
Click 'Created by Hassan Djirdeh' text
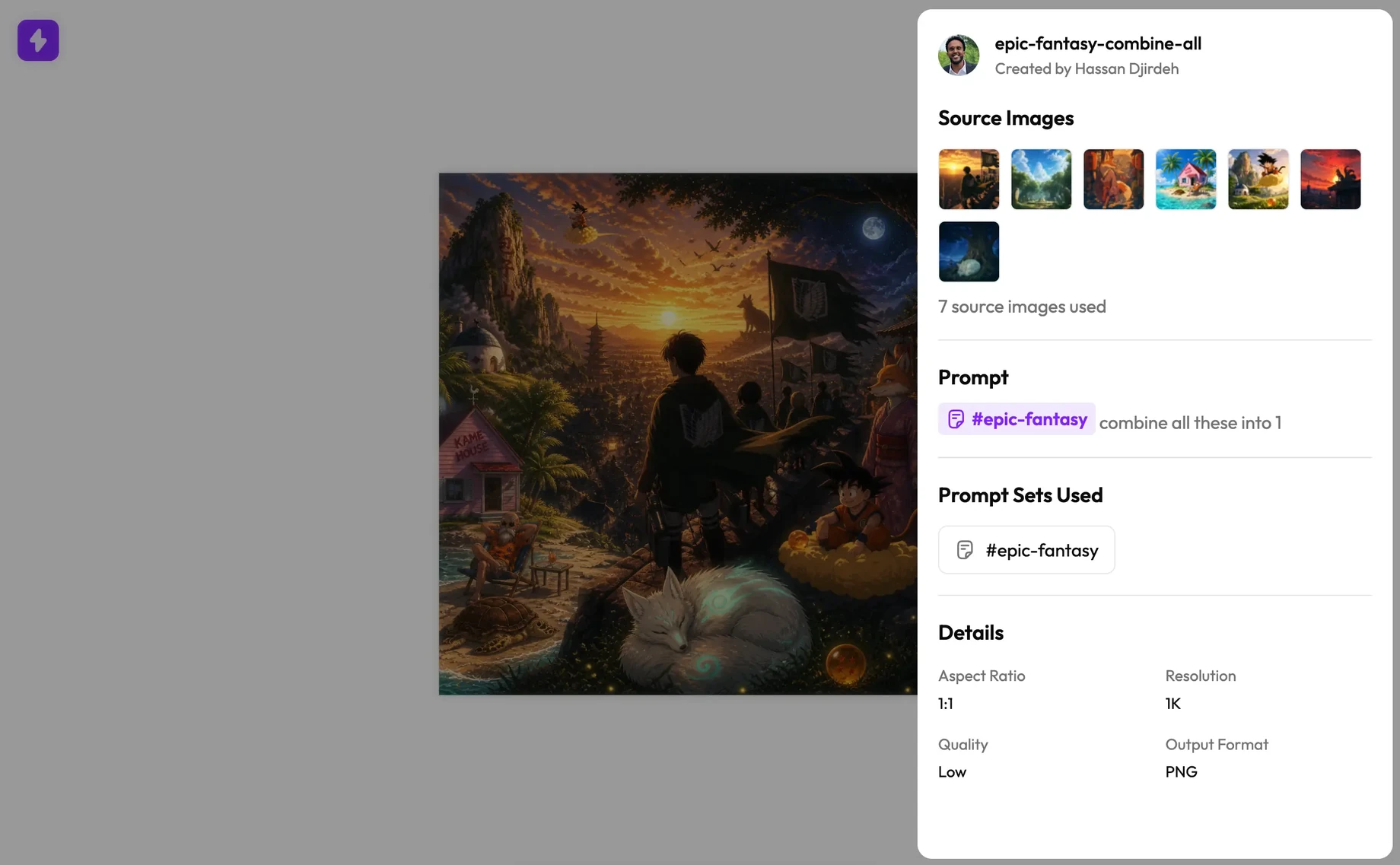(1087, 68)
